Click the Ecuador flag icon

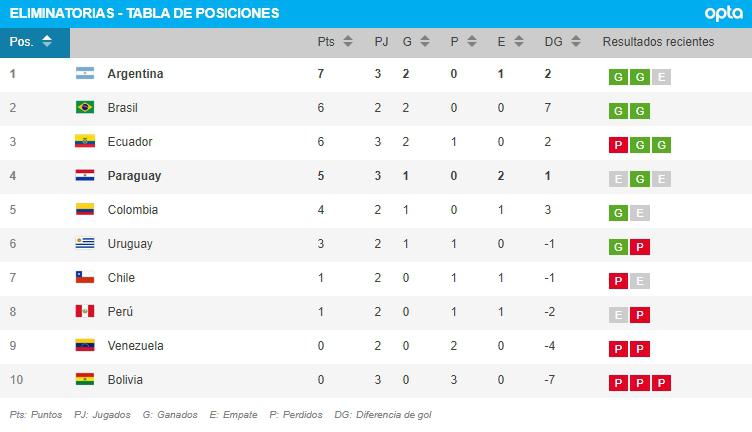coord(84,142)
